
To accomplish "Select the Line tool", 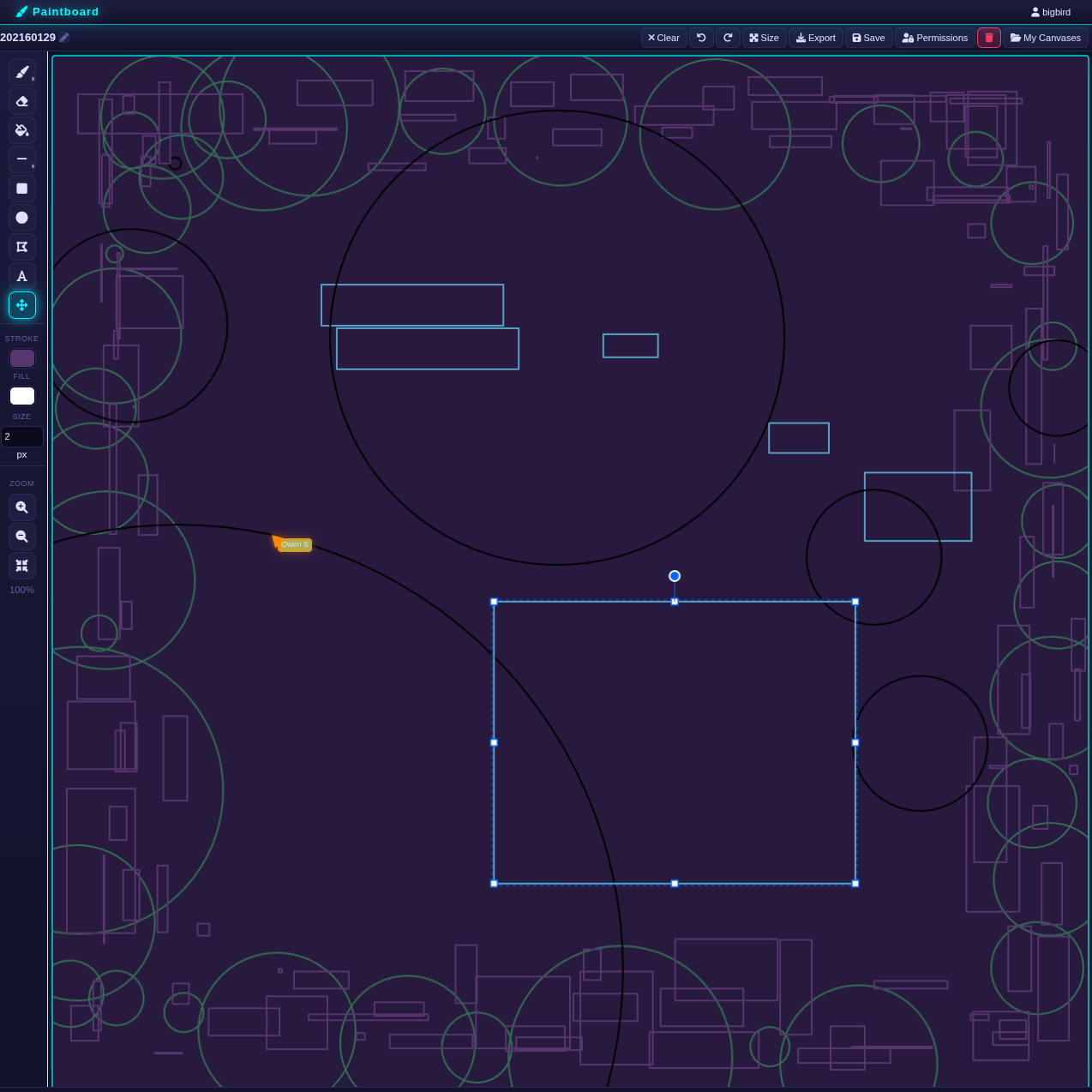I will coord(21,159).
